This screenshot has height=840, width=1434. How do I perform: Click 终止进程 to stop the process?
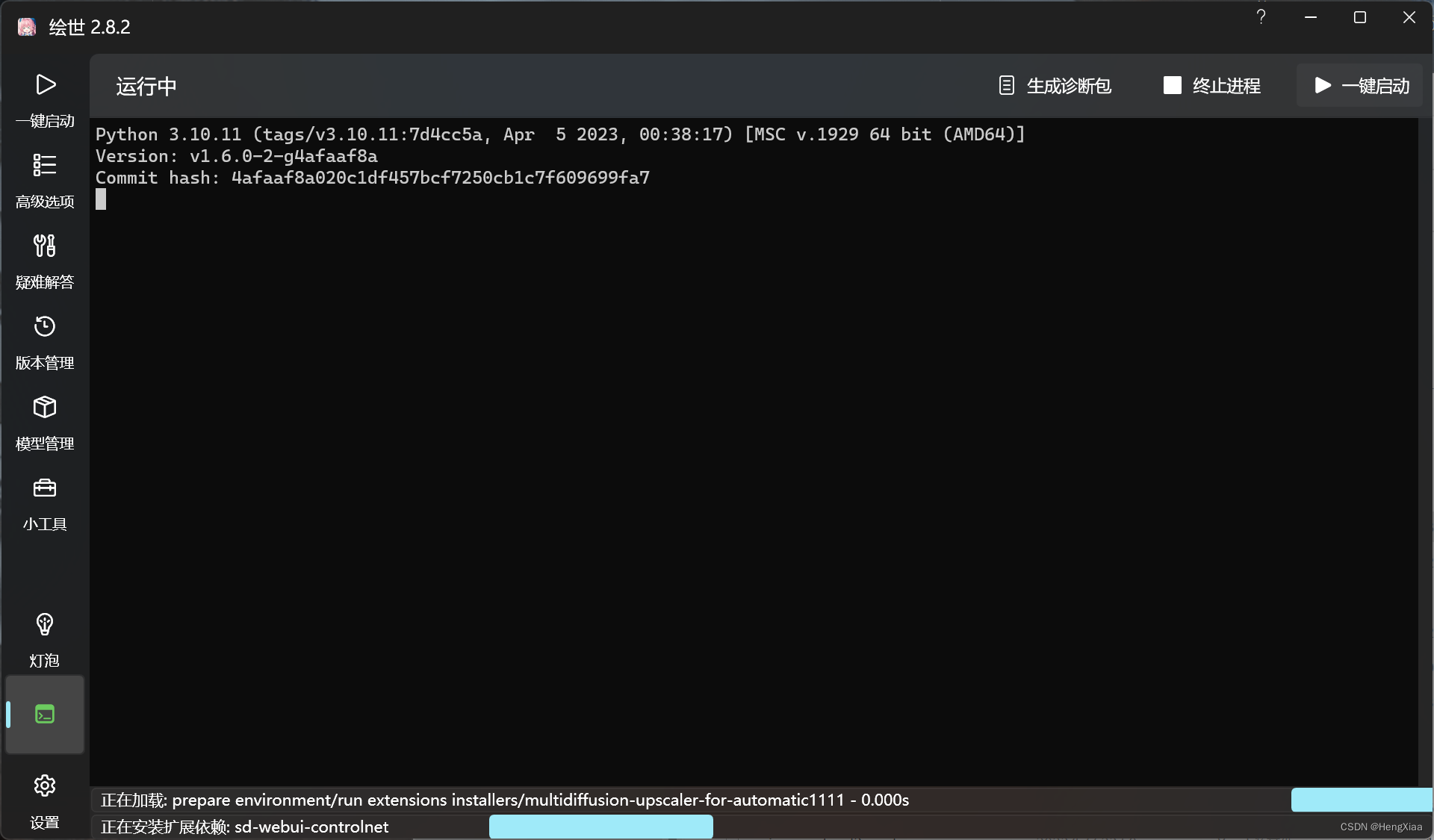click(x=1212, y=86)
